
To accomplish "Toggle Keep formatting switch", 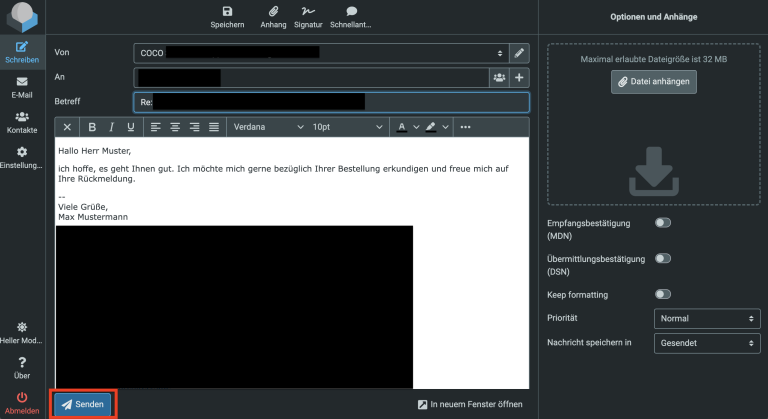I will [x=662, y=295].
